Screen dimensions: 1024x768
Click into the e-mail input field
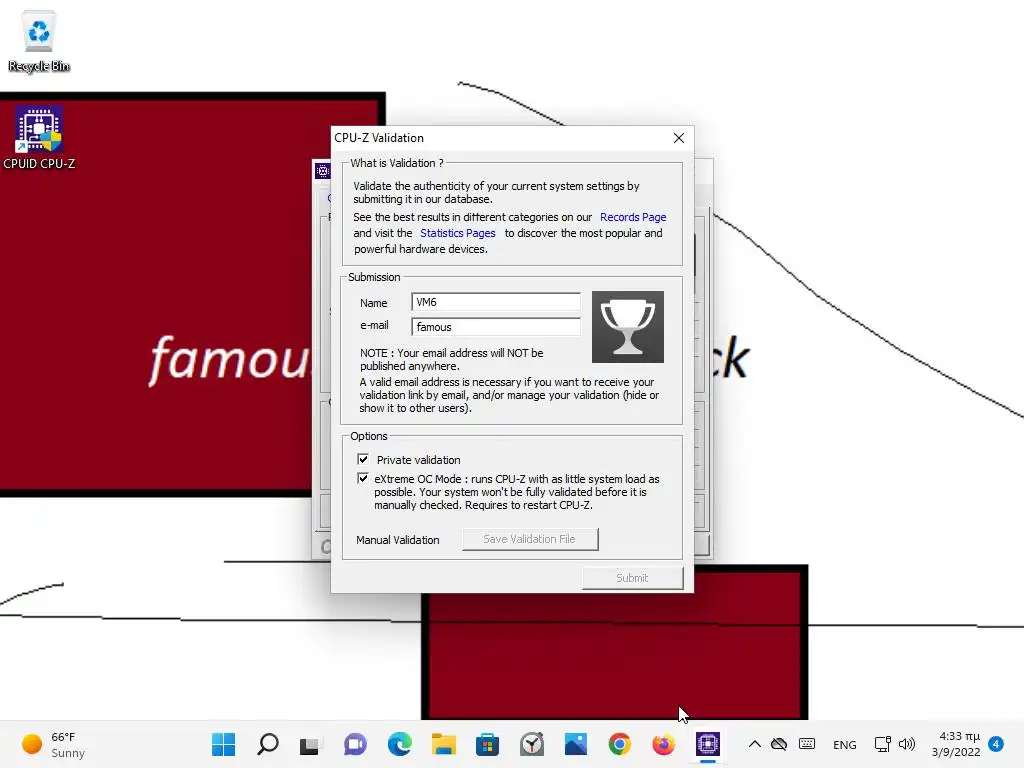(x=496, y=327)
